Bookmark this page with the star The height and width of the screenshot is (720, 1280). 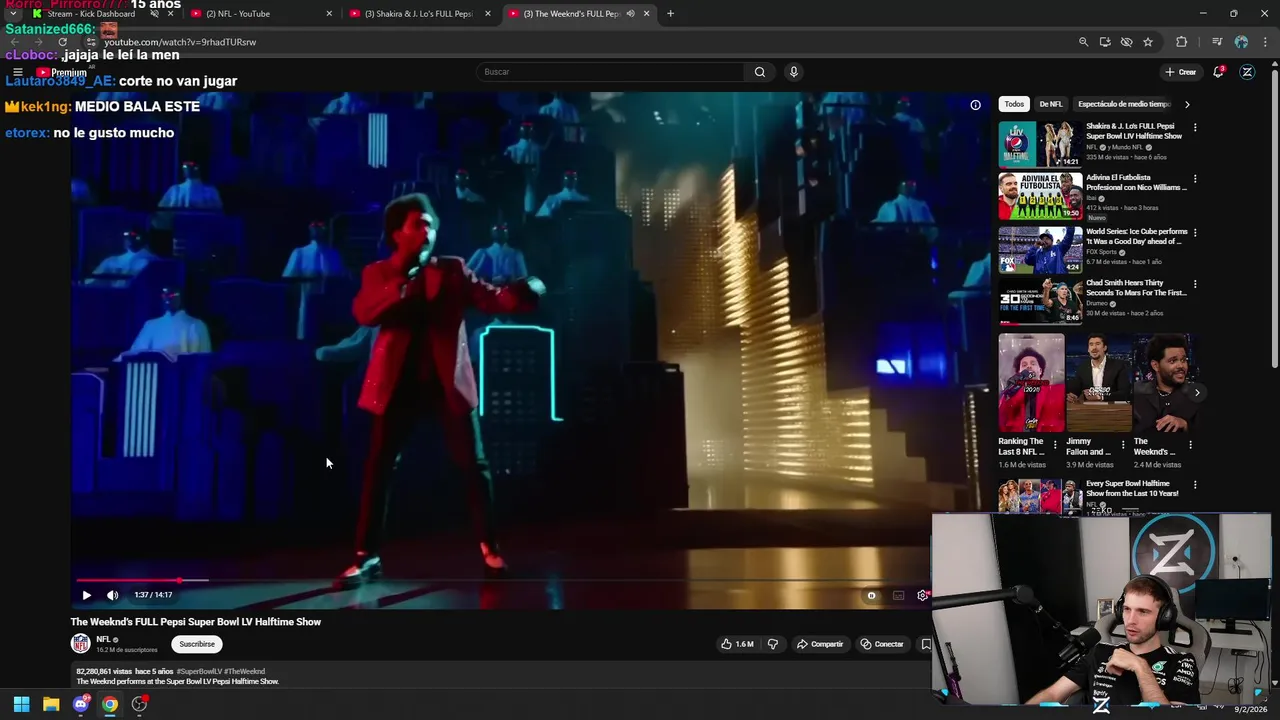pyautogui.click(x=1148, y=42)
